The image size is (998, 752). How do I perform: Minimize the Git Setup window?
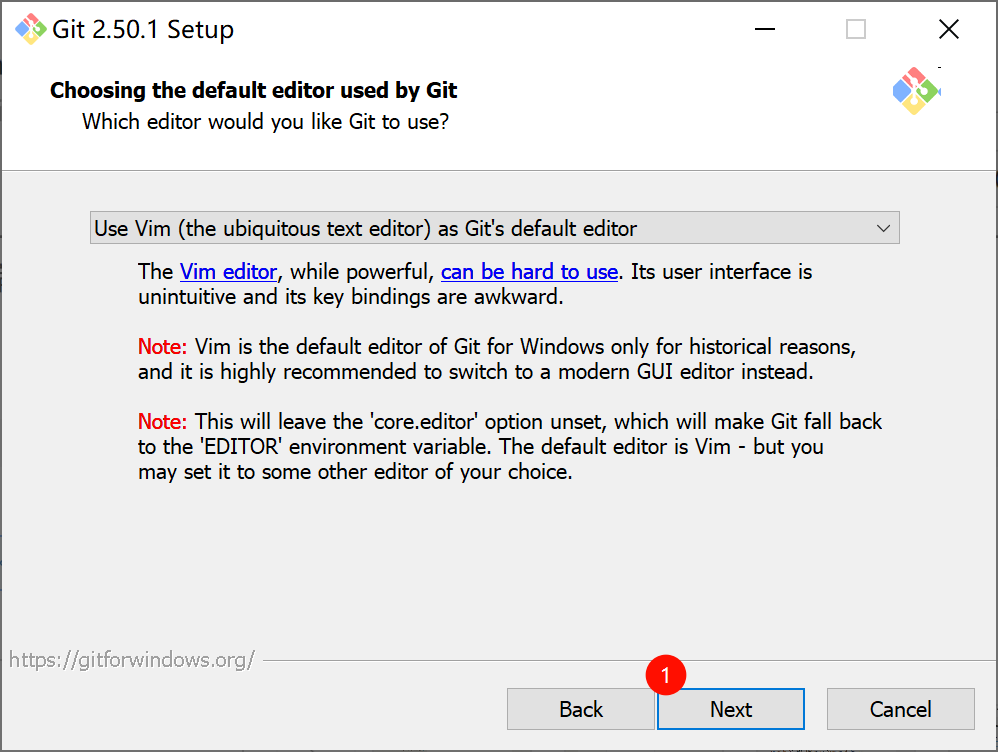(x=765, y=29)
